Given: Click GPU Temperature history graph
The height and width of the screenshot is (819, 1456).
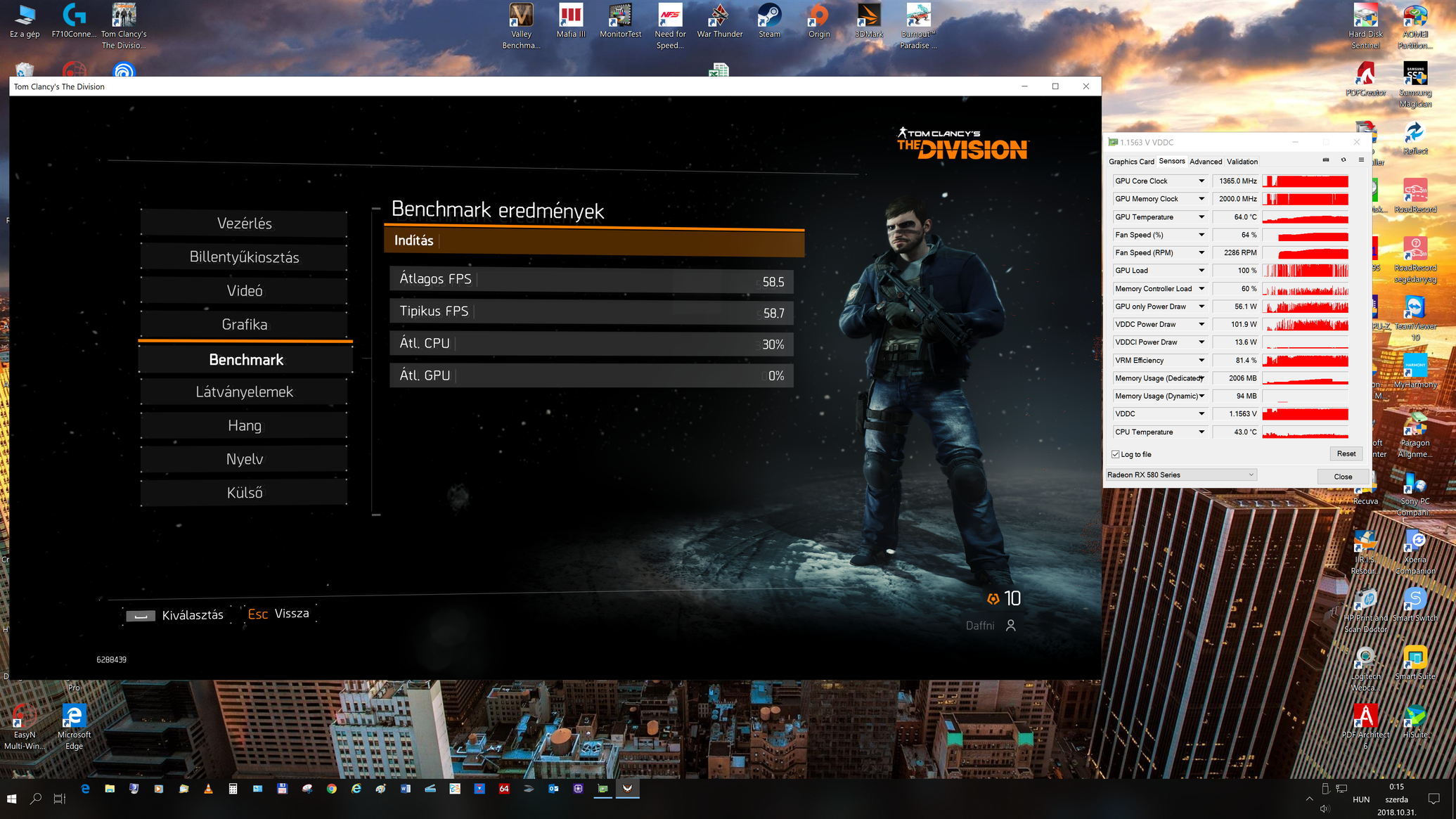Looking at the screenshot, I should pos(1305,217).
